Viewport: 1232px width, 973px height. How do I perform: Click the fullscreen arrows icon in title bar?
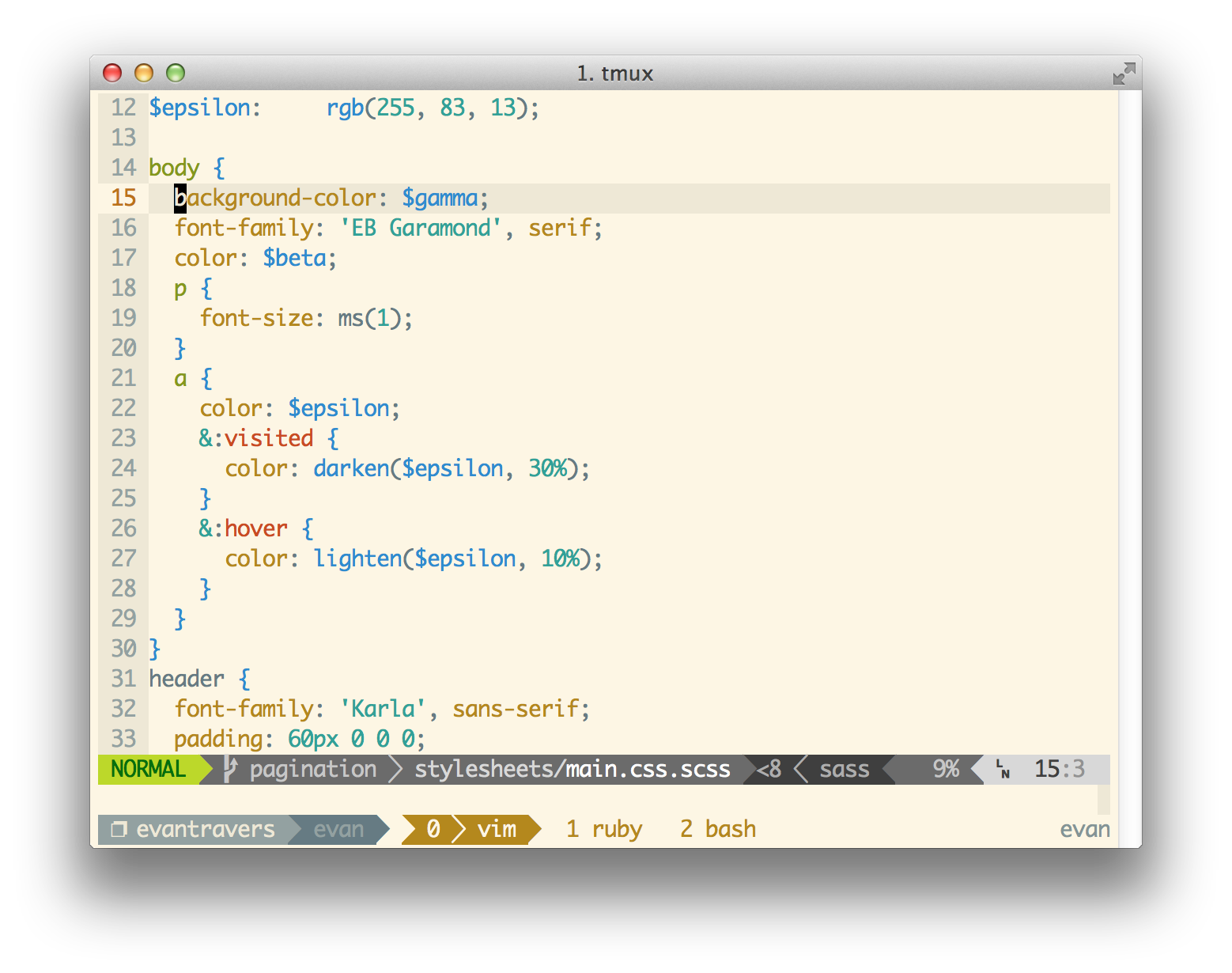click(x=1124, y=74)
